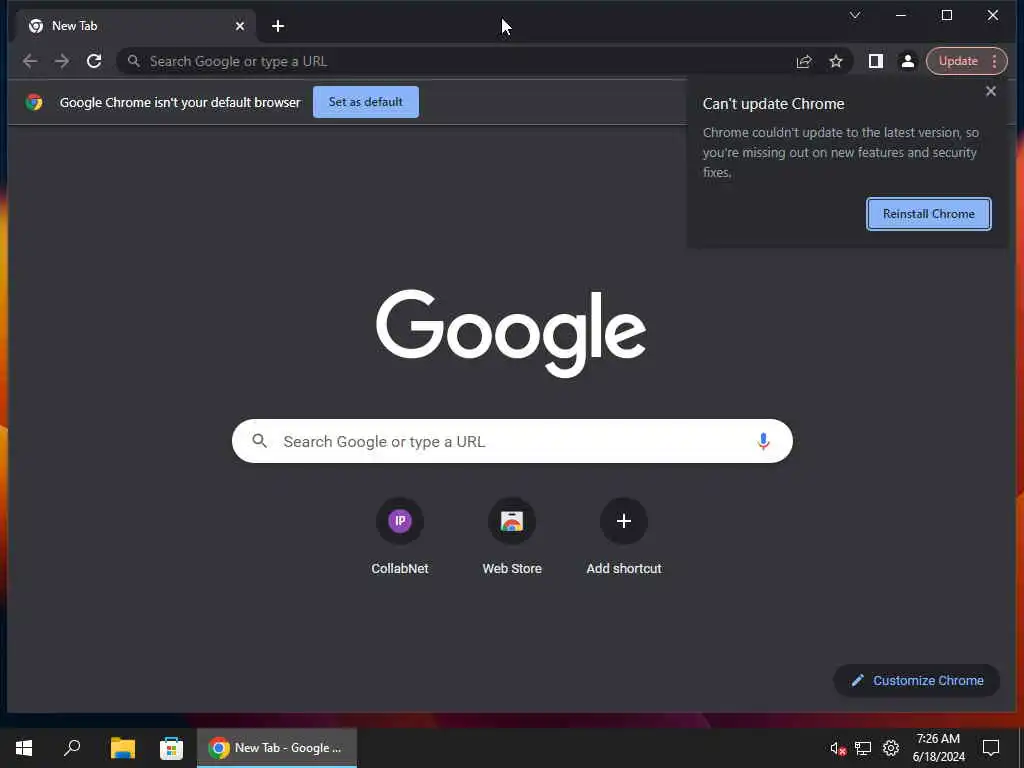Click the Google logo

[x=511, y=333]
